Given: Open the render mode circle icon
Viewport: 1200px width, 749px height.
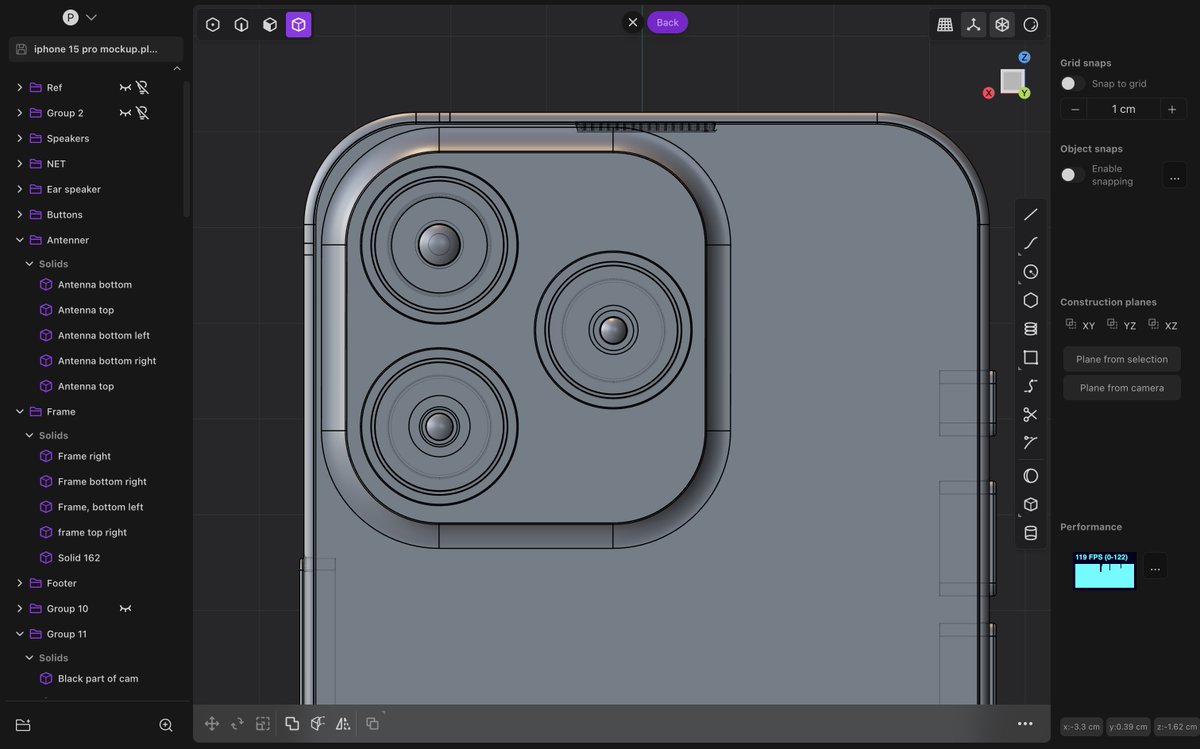Looking at the screenshot, I should [1031, 24].
